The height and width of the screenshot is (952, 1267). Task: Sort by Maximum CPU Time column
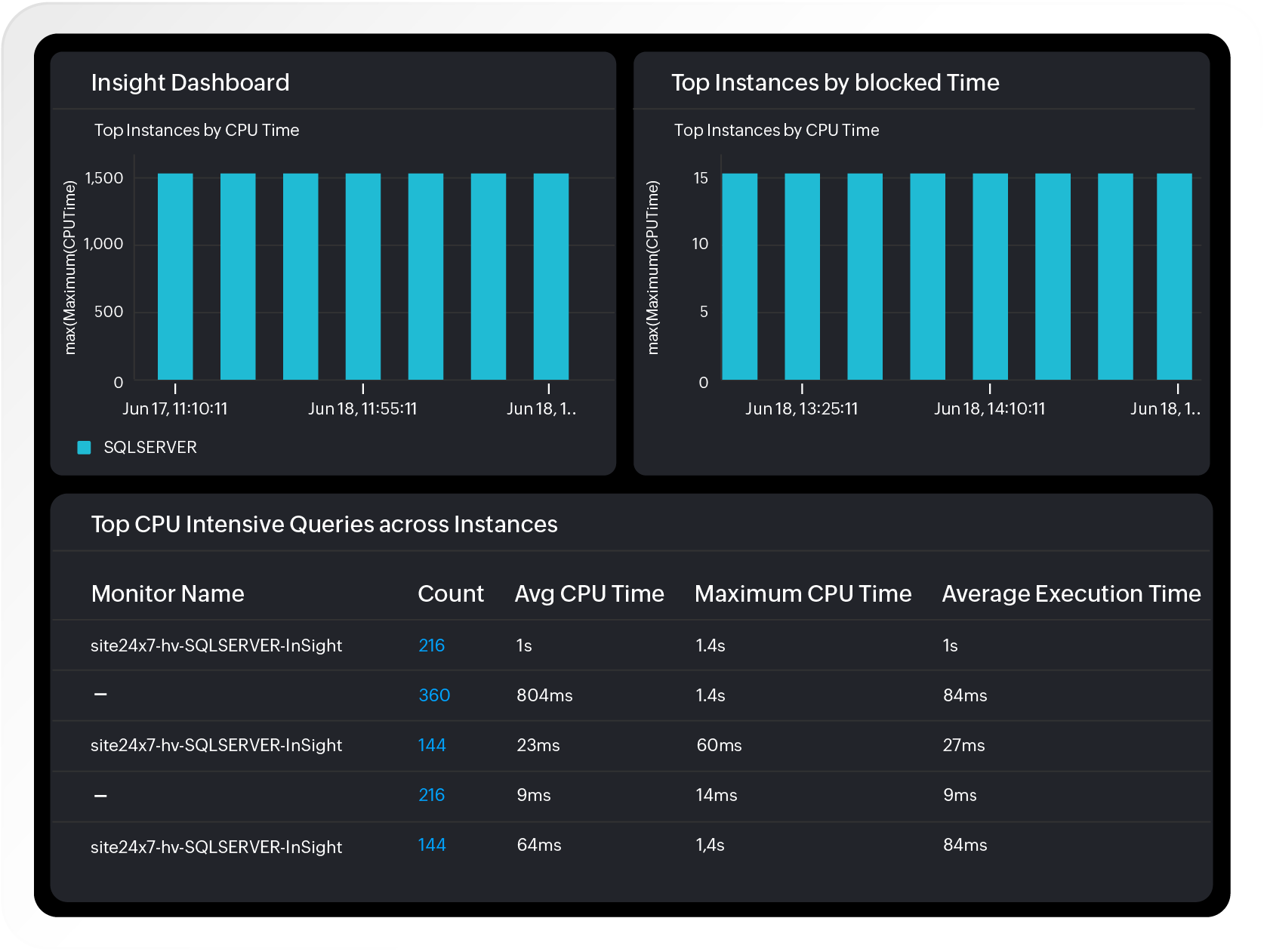pyautogui.click(x=803, y=593)
